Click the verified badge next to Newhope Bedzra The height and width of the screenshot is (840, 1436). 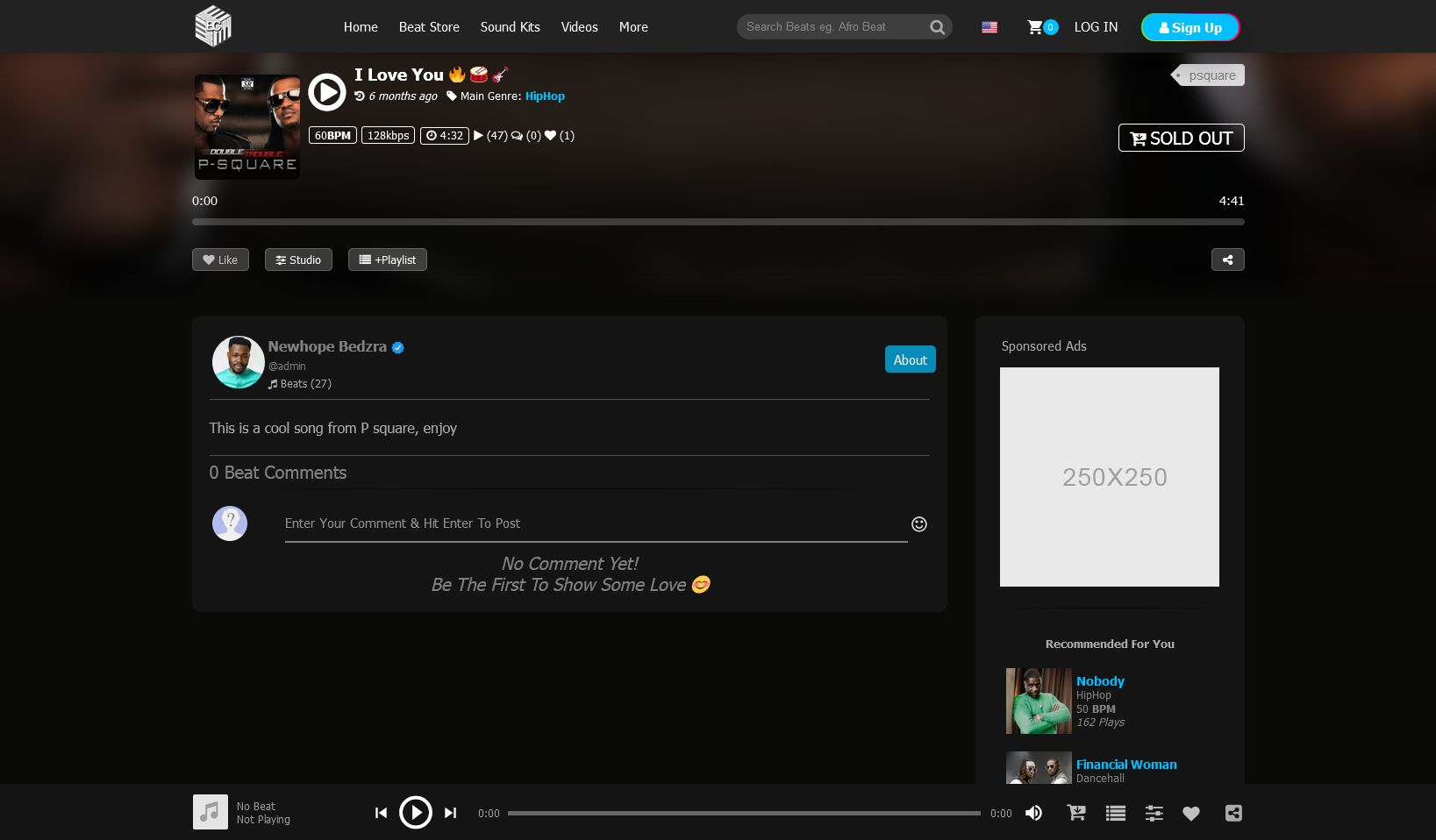pos(398,347)
